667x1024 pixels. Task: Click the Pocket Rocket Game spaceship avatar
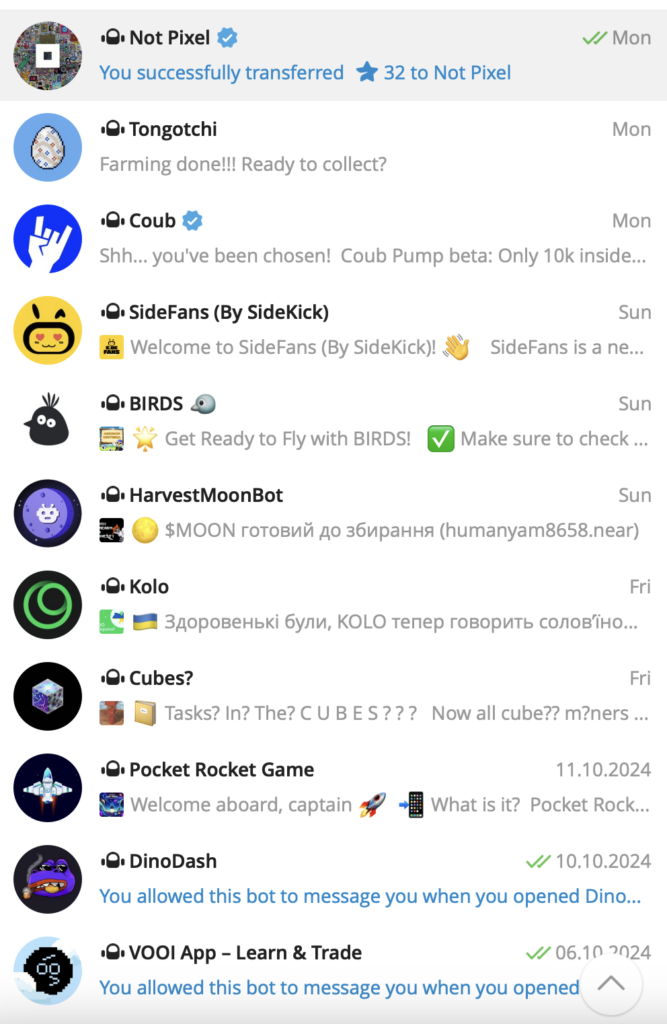[x=48, y=787]
